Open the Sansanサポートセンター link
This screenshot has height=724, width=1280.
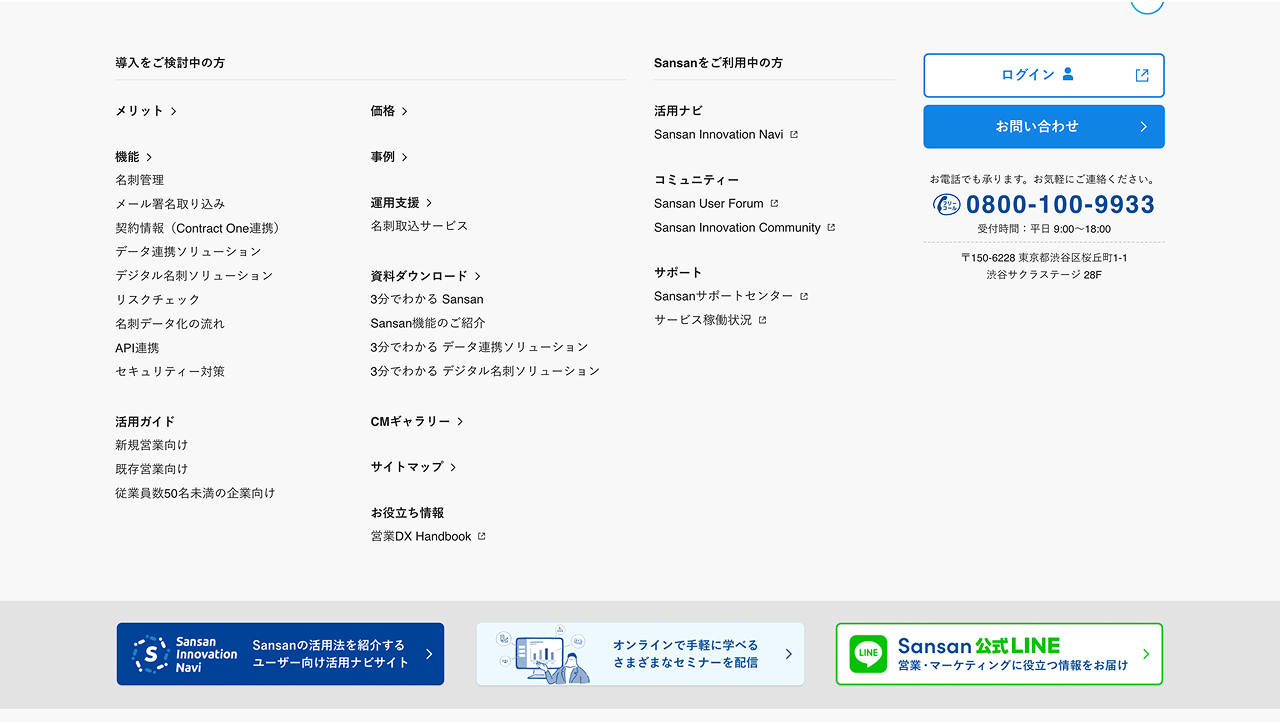pos(725,295)
